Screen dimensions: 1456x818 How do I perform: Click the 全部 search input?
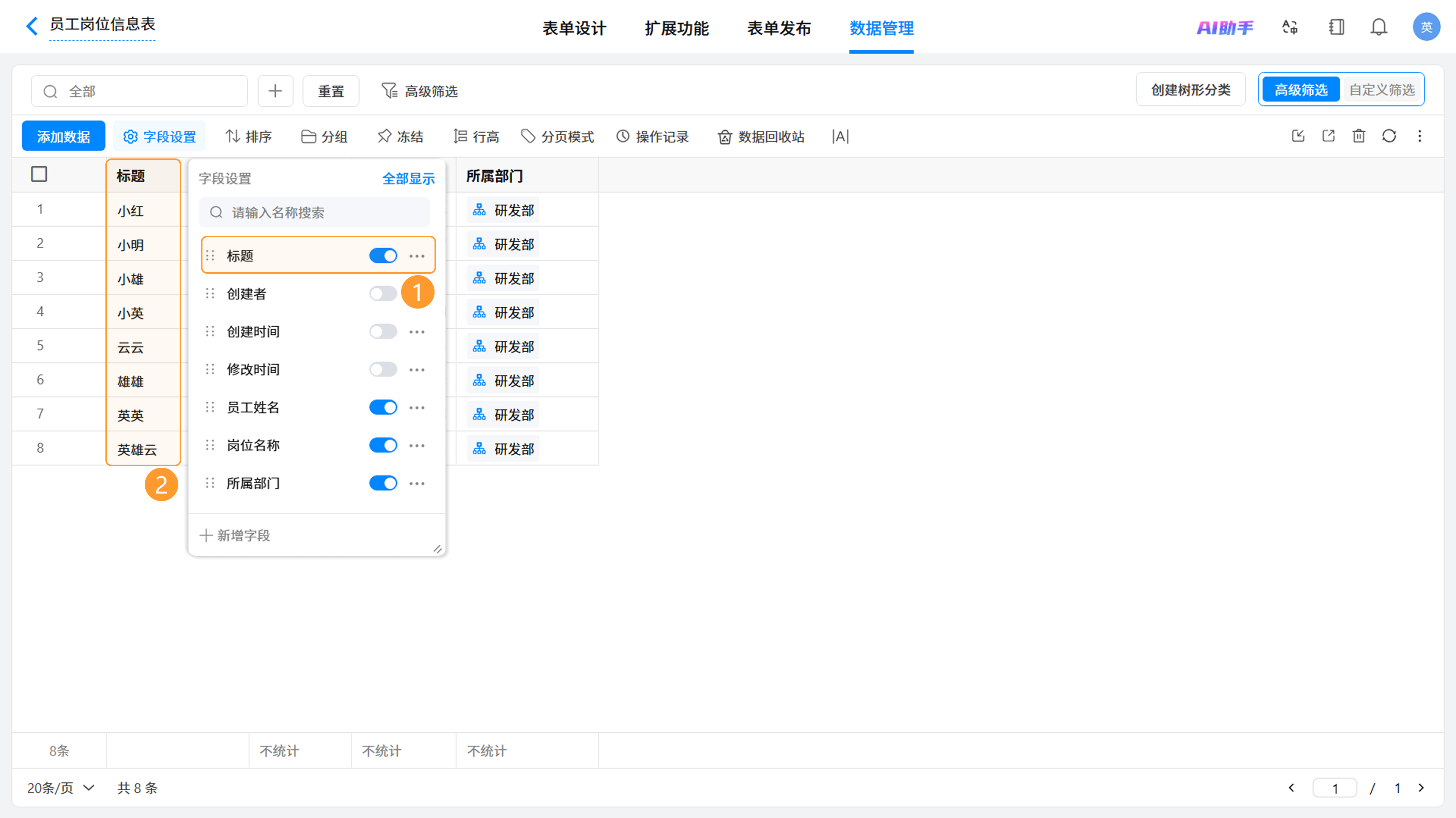[140, 91]
